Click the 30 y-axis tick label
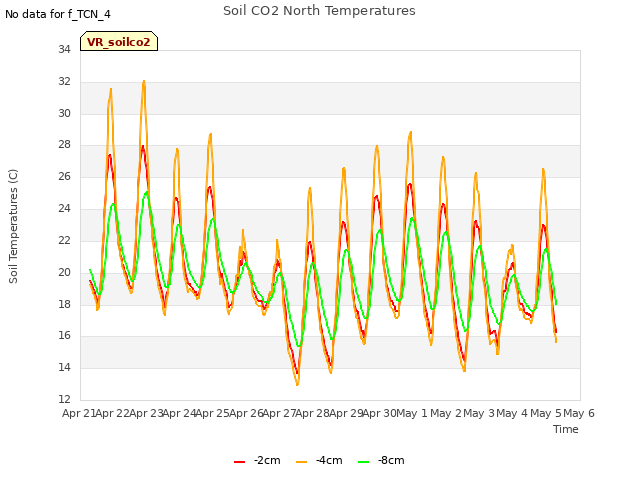Viewport: 640px width, 480px height. 64,113
